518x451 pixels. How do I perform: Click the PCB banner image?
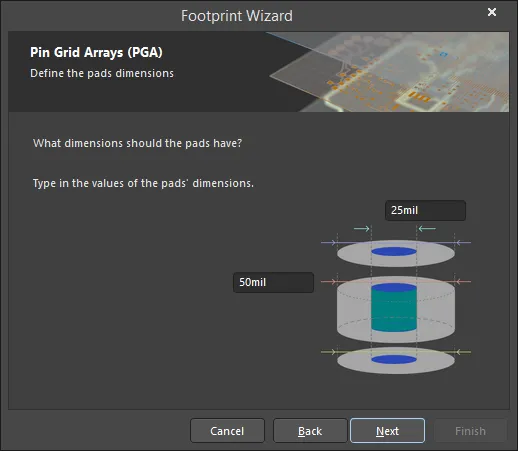coord(388,72)
